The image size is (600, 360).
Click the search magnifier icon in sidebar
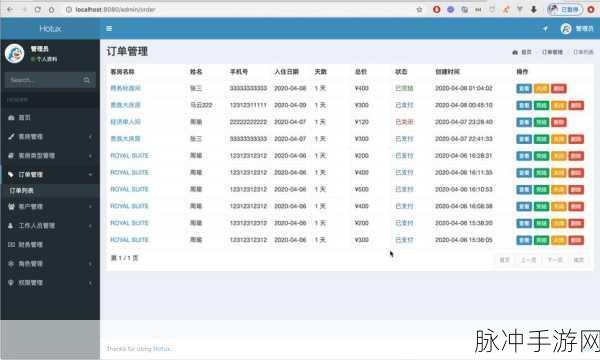(86, 80)
